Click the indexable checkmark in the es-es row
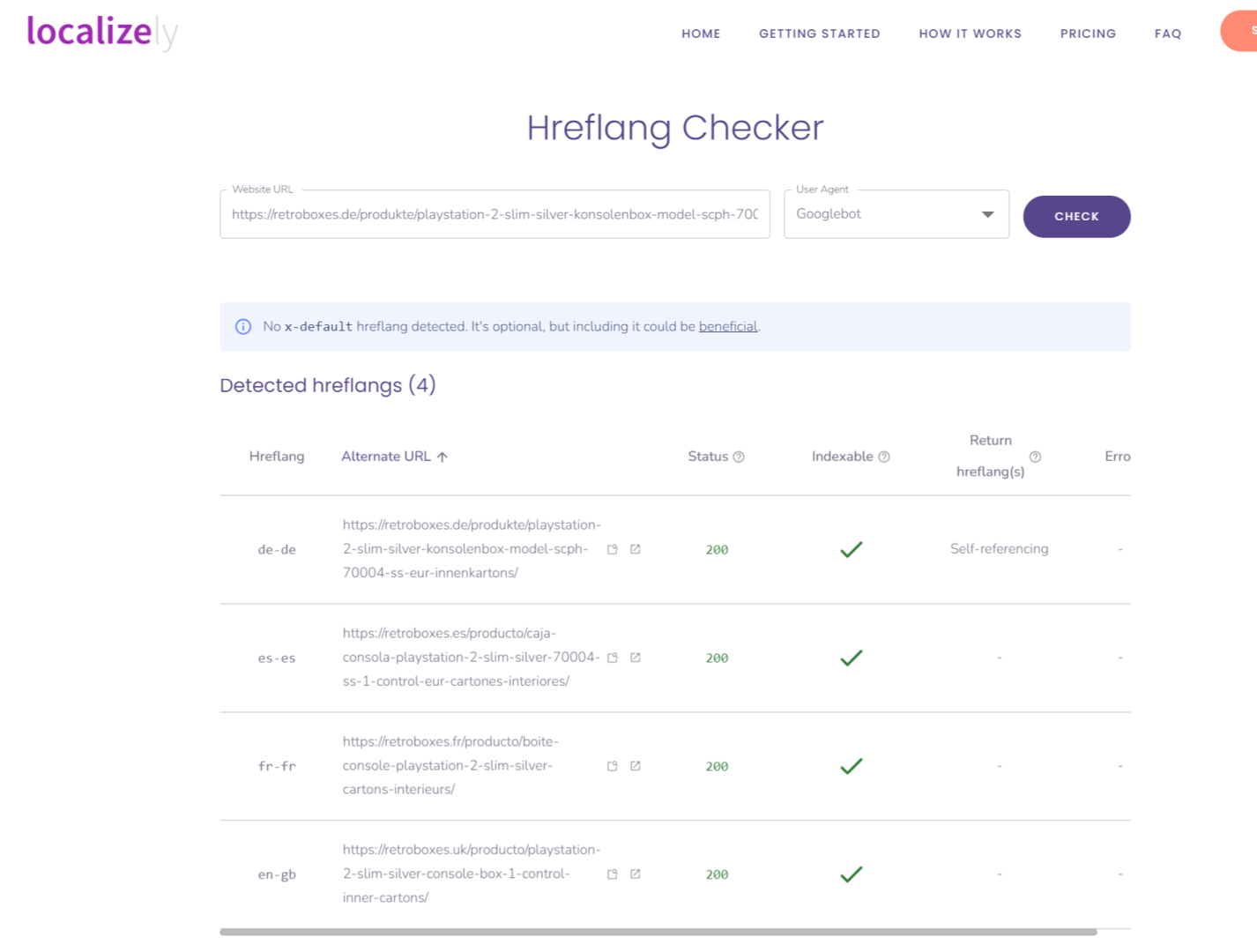1257x952 pixels. (x=852, y=658)
